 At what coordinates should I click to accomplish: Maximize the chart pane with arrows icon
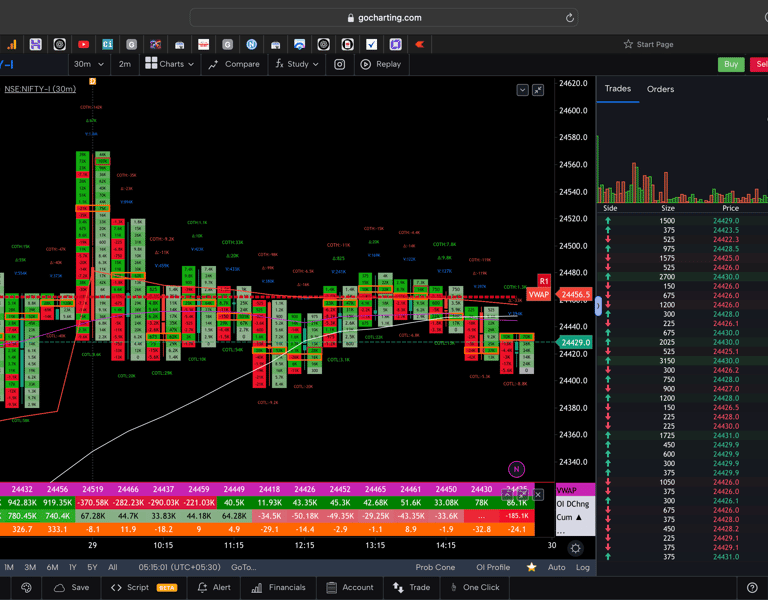(538, 90)
